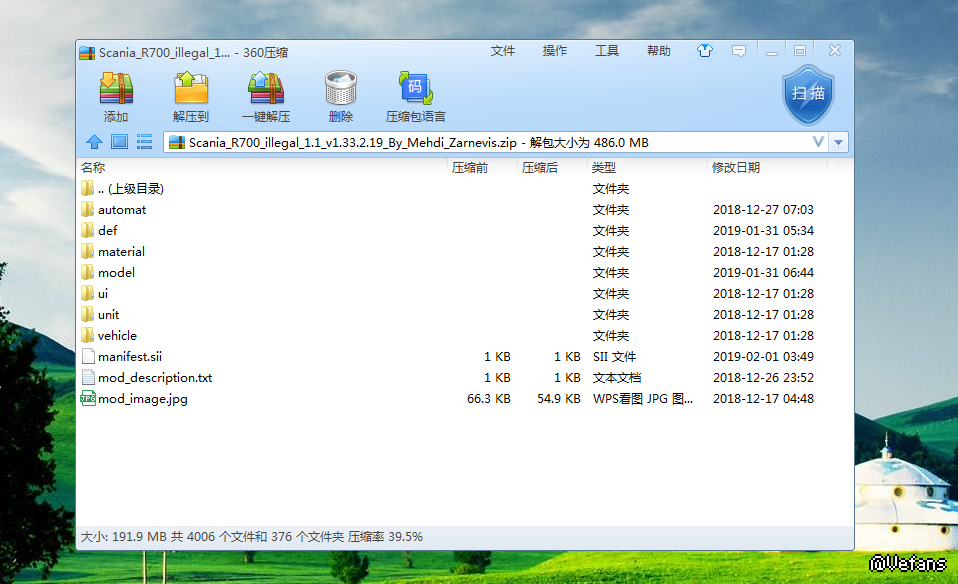Click the 删除 (Delete) trash icon

pyautogui.click(x=340, y=90)
